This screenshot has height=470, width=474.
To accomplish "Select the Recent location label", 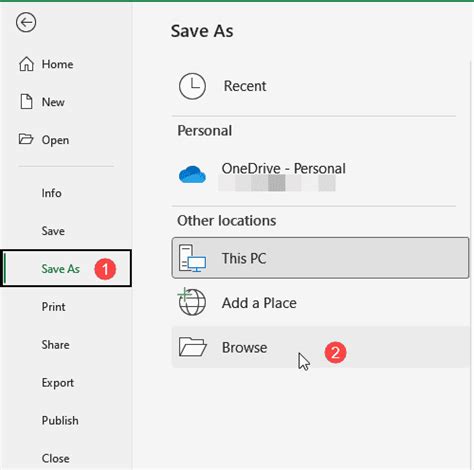I will (x=245, y=86).
